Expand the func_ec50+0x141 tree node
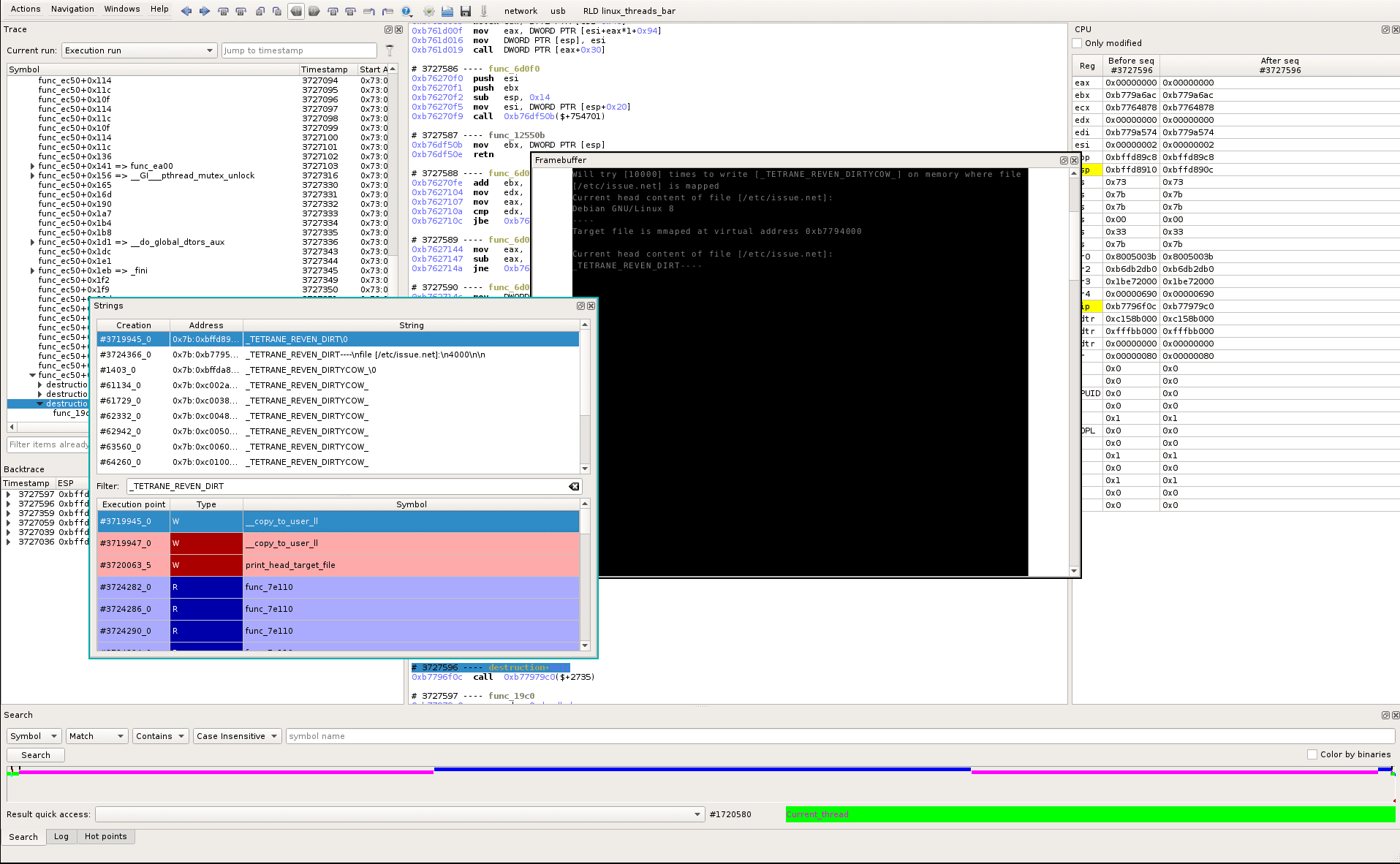 point(33,166)
